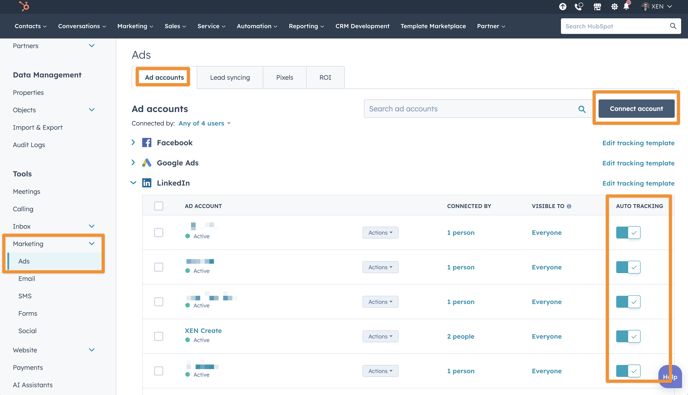Open the Conversations navigation menu
Viewport: 688px width, 395px height.
click(x=82, y=26)
